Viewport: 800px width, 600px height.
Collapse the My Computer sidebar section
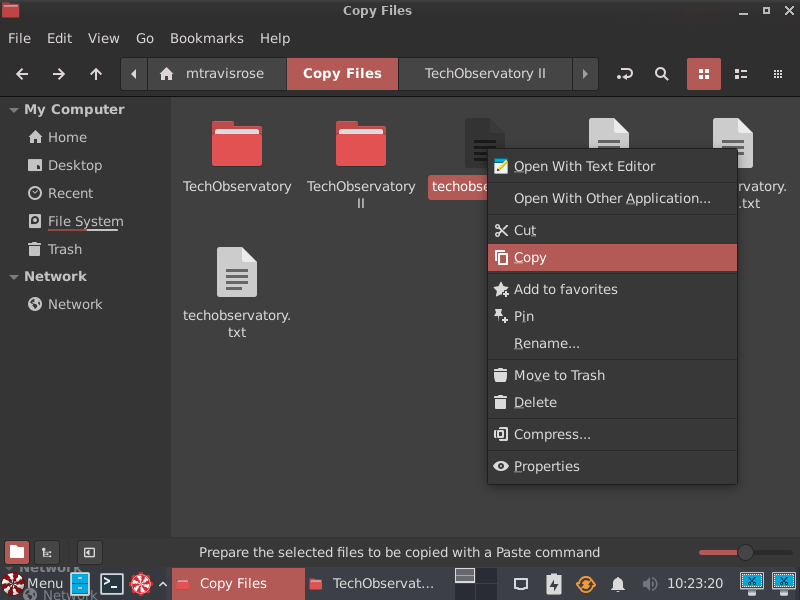[x=13, y=108]
